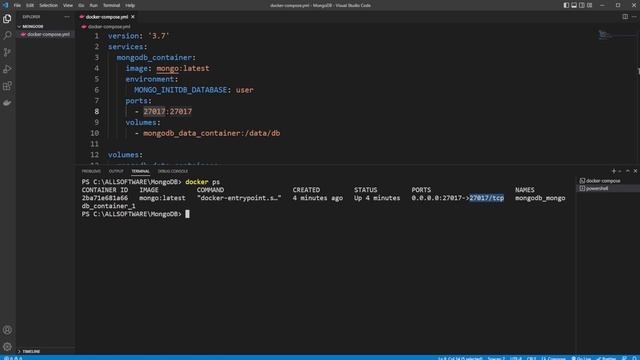Open the Terminal menu
Viewport: 640px width, 360px height.
coord(111,5)
